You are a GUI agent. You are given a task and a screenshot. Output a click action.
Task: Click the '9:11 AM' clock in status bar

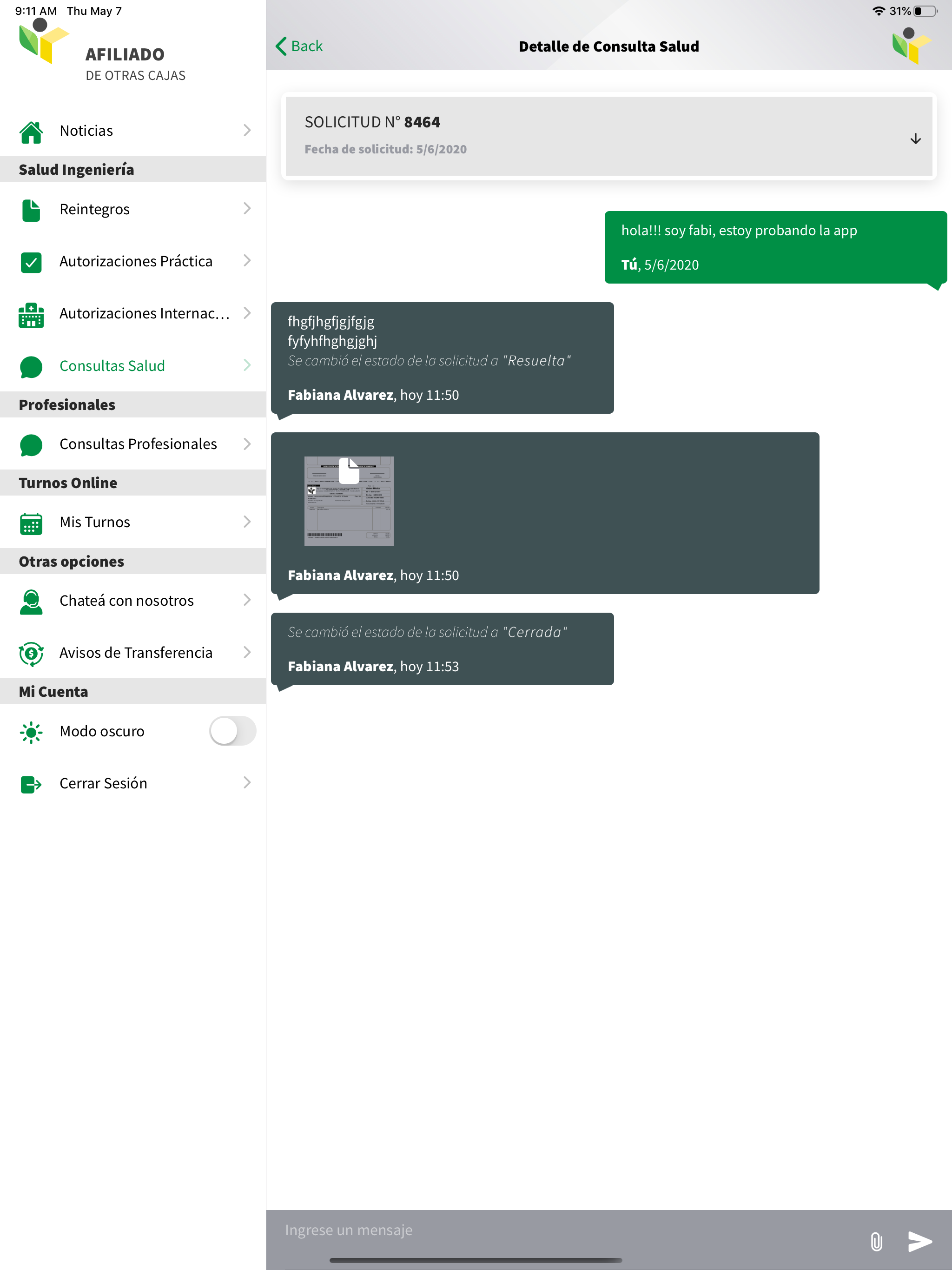click(x=36, y=11)
